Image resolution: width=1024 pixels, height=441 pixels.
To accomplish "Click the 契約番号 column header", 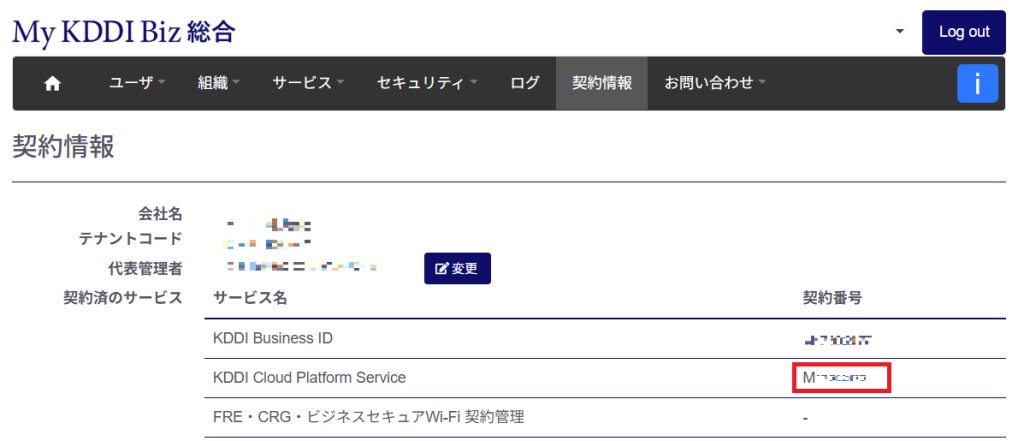I will [x=833, y=299].
